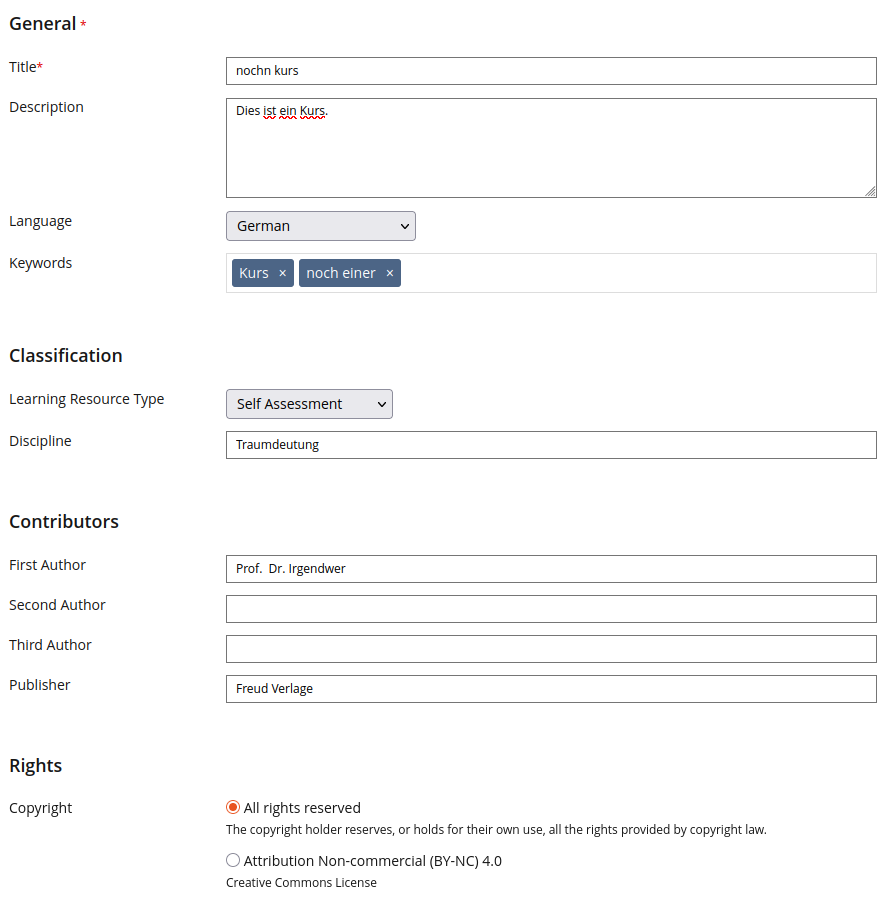Click the 'Attribution Non-commercial (BY-NC) 4.0' label

[372, 861]
